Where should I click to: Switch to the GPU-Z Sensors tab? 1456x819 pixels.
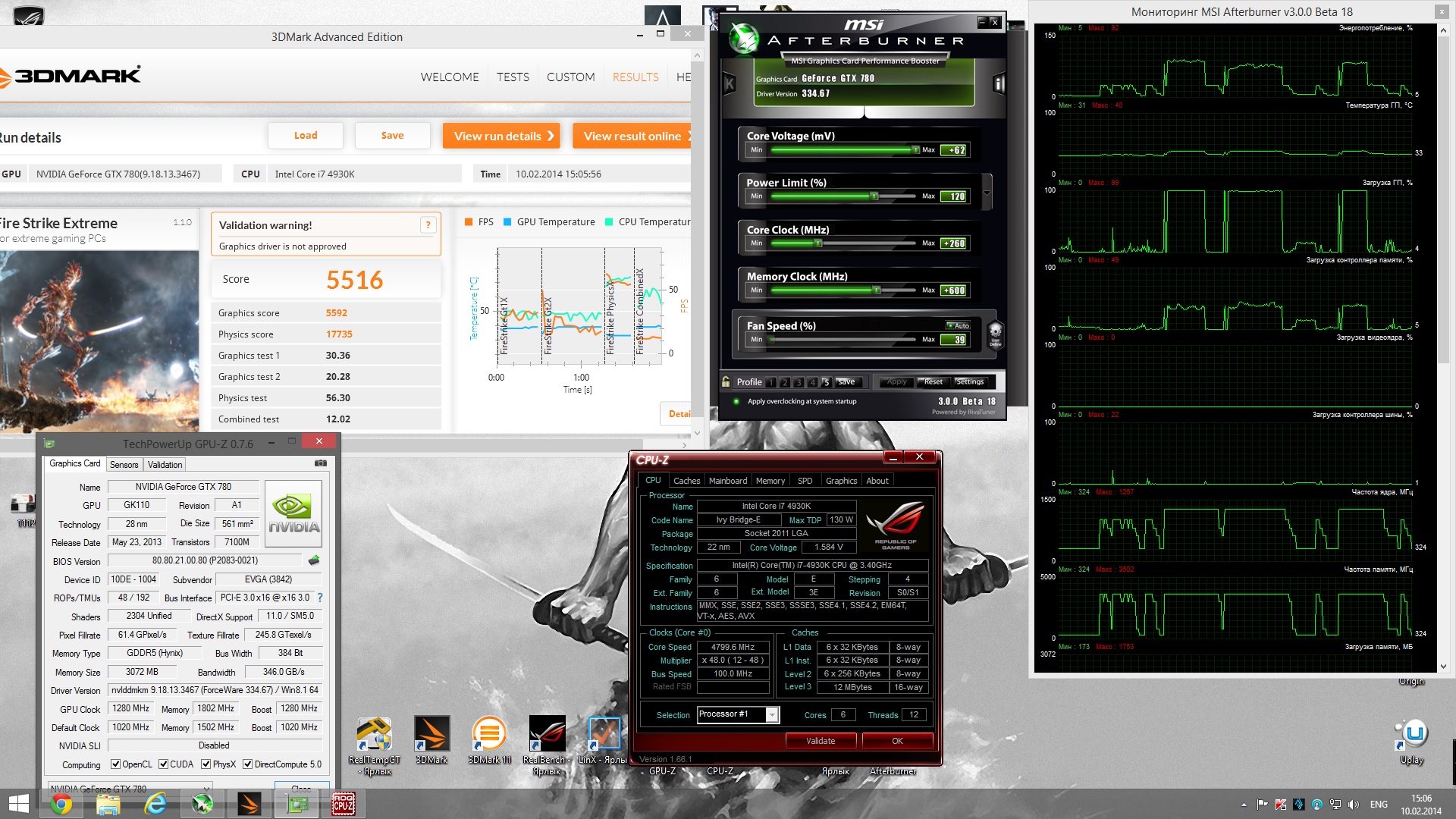pos(124,465)
